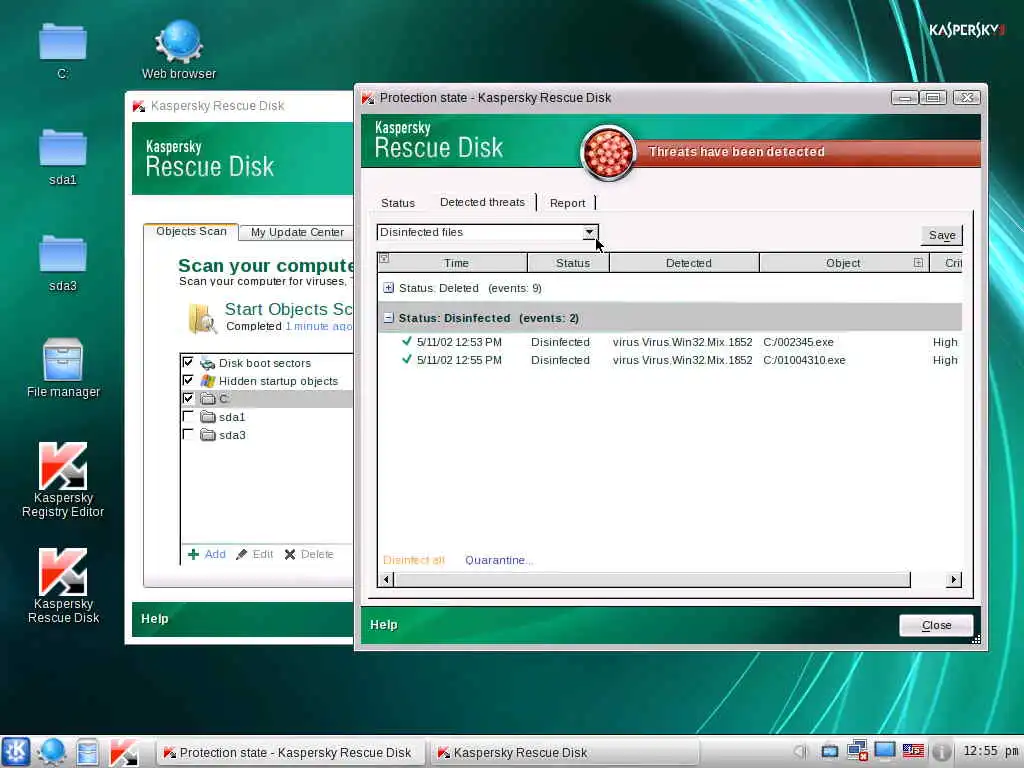
Task: Click the US flag keyboard layout icon
Action: pos(913,751)
